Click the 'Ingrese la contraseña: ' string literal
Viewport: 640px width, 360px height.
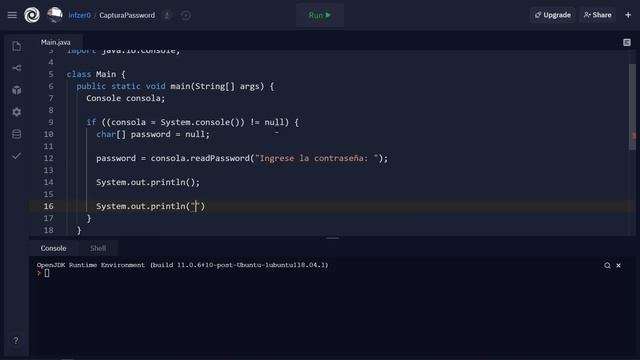pos(317,158)
